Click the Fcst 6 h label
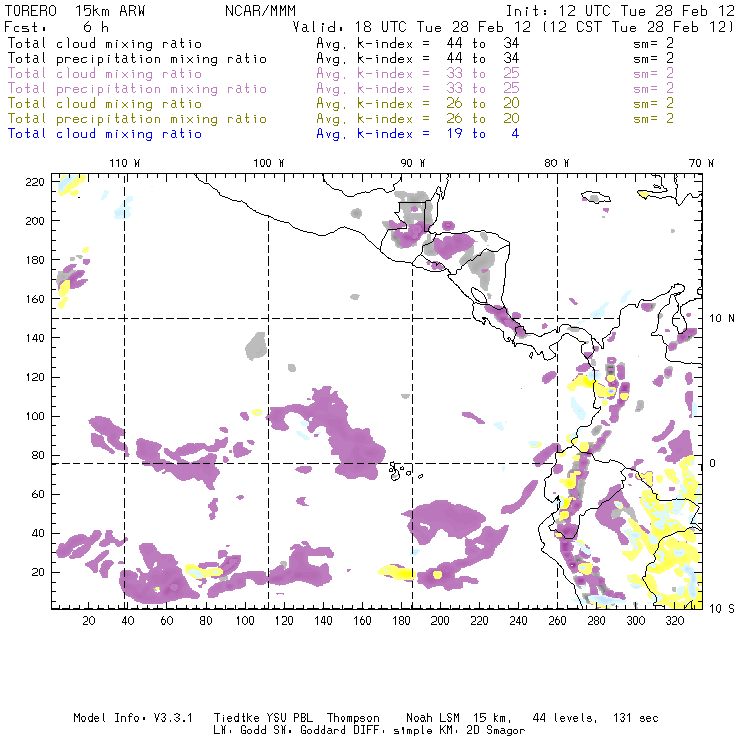 pos(57,26)
